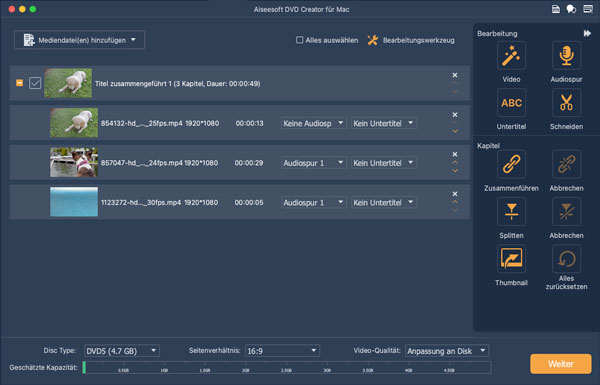Image resolution: width=600 pixels, height=385 pixels.
Task: Click the Weiter button
Action: pos(561,364)
